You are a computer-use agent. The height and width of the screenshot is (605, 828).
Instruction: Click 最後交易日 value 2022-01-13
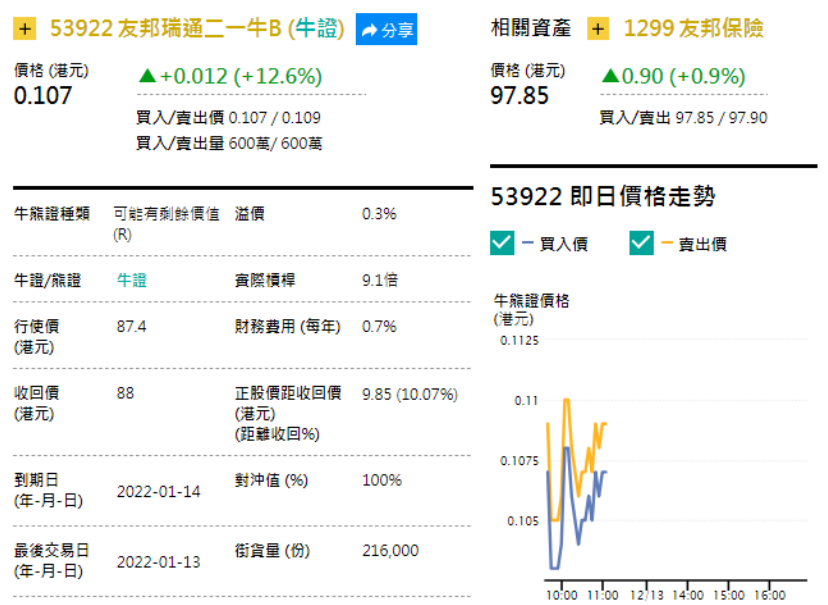click(x=158, y=562)
